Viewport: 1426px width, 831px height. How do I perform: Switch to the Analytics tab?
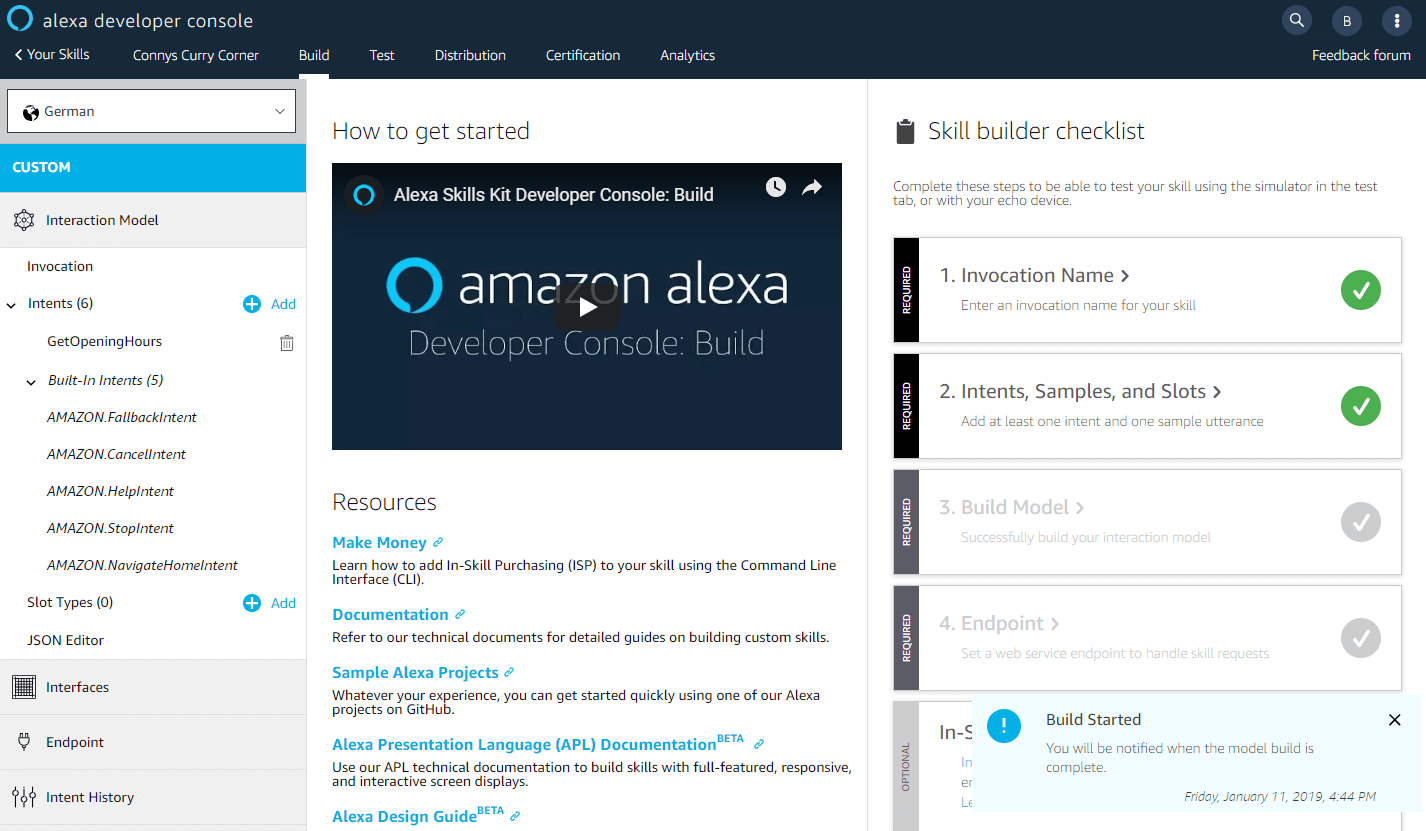[688, 55]
